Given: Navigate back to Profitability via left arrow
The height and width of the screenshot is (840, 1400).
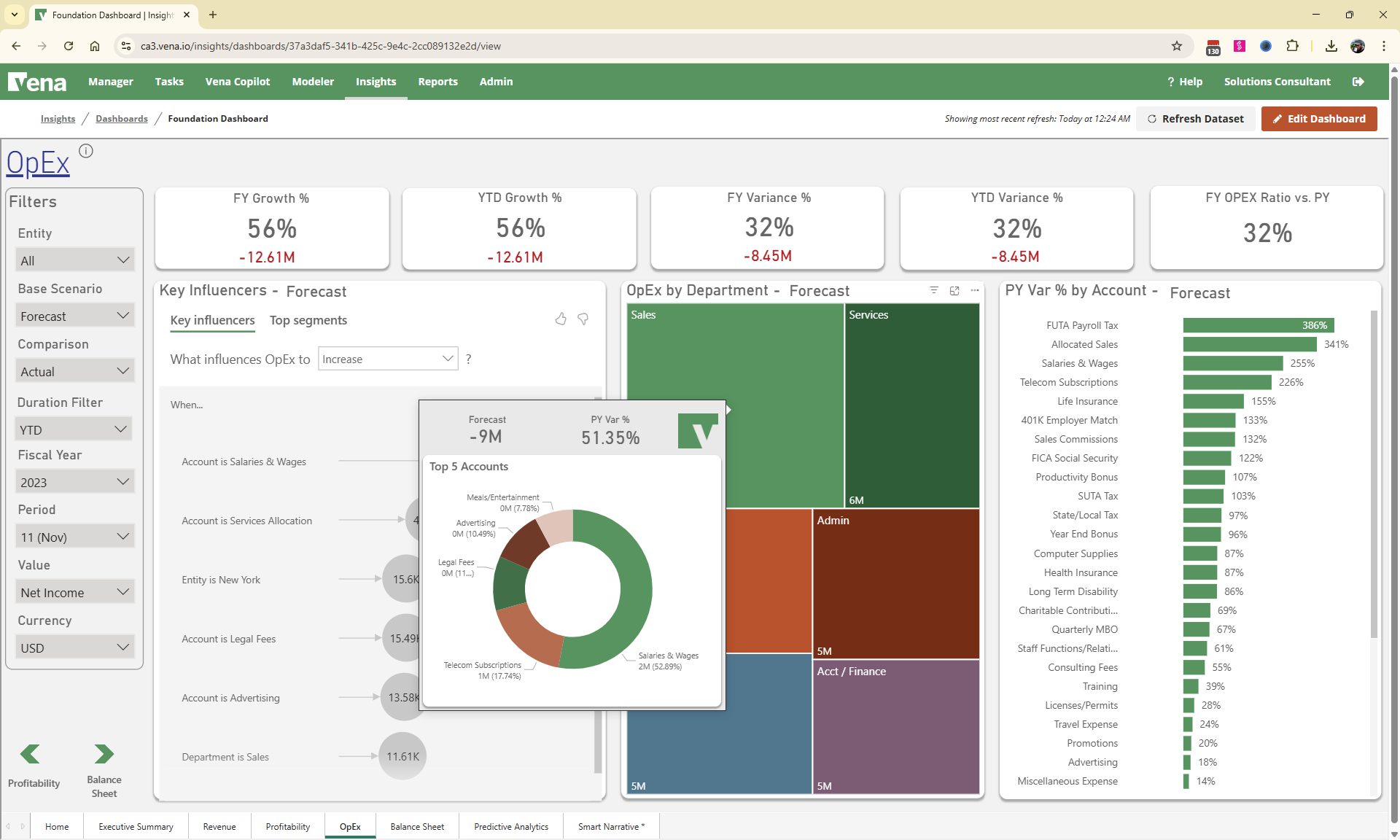Looking at the screenshot, I should pos(29,755).
